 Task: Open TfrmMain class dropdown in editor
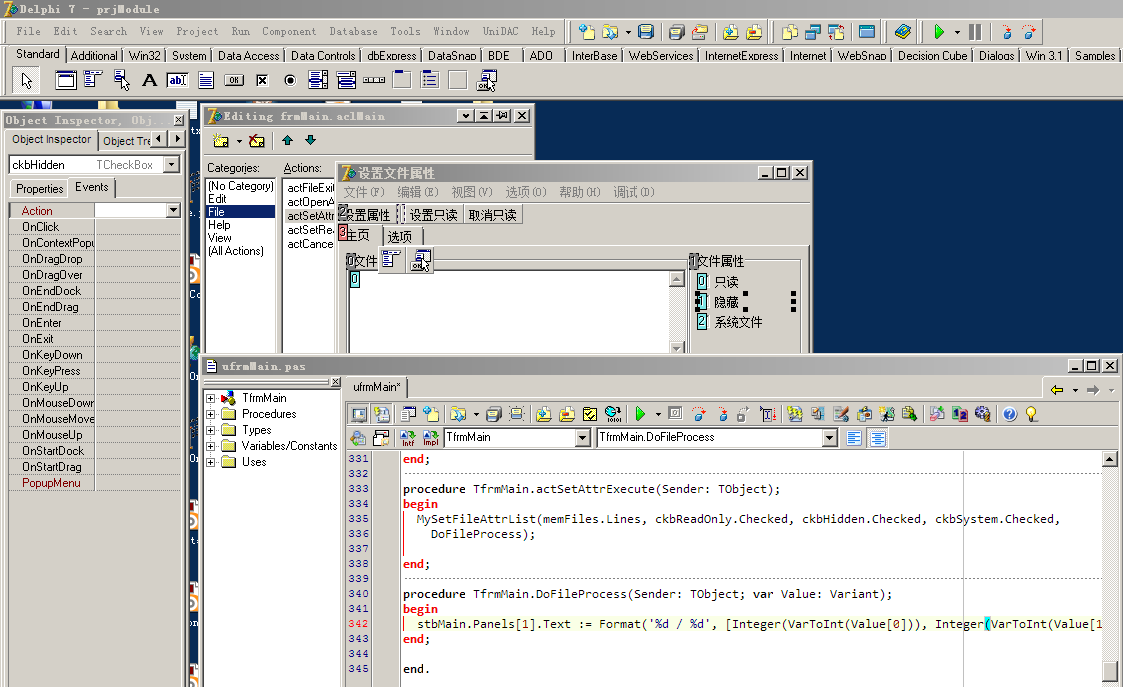[583, 438]
